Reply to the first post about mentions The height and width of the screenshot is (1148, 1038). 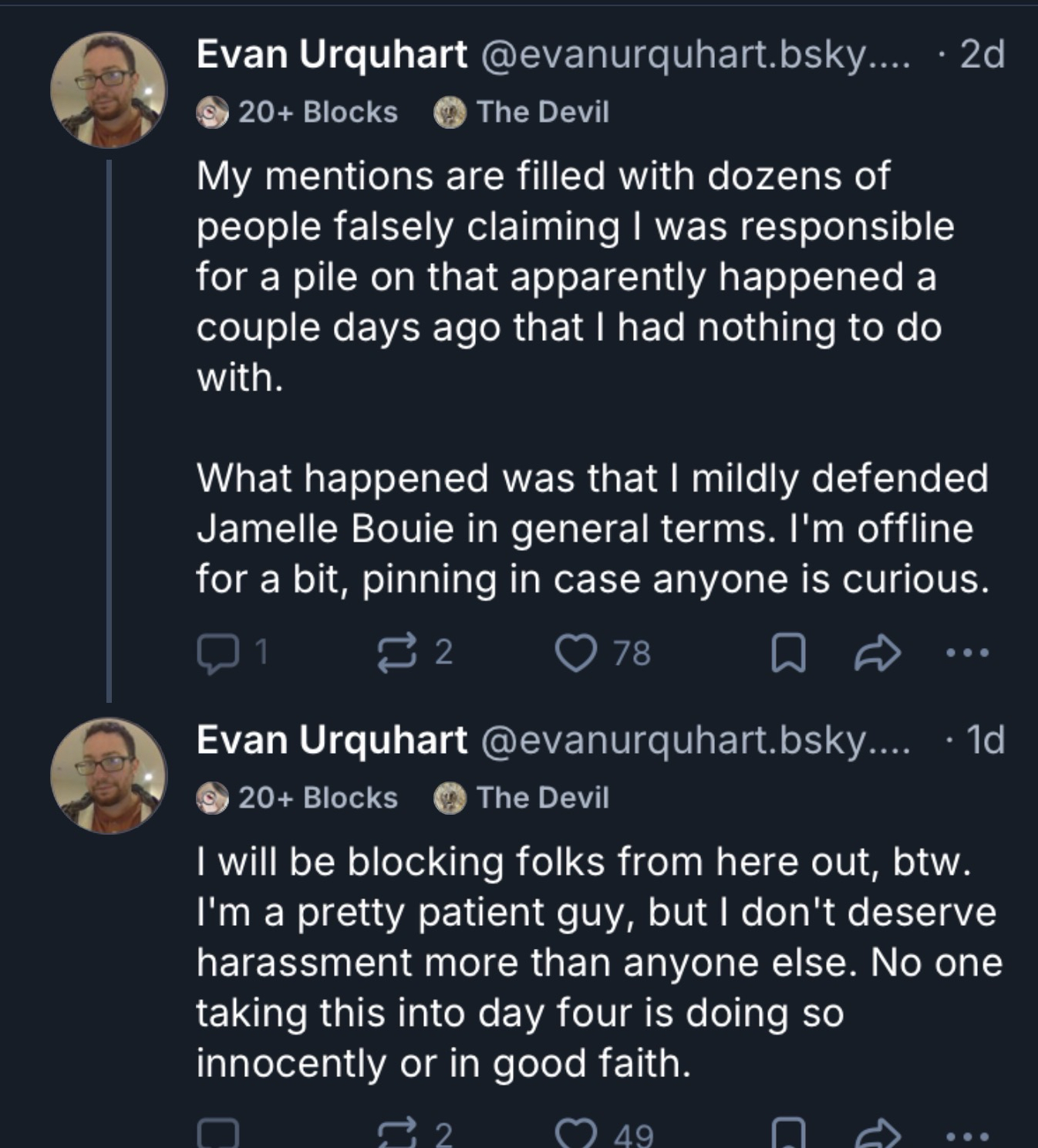click(x=218, y=653)
